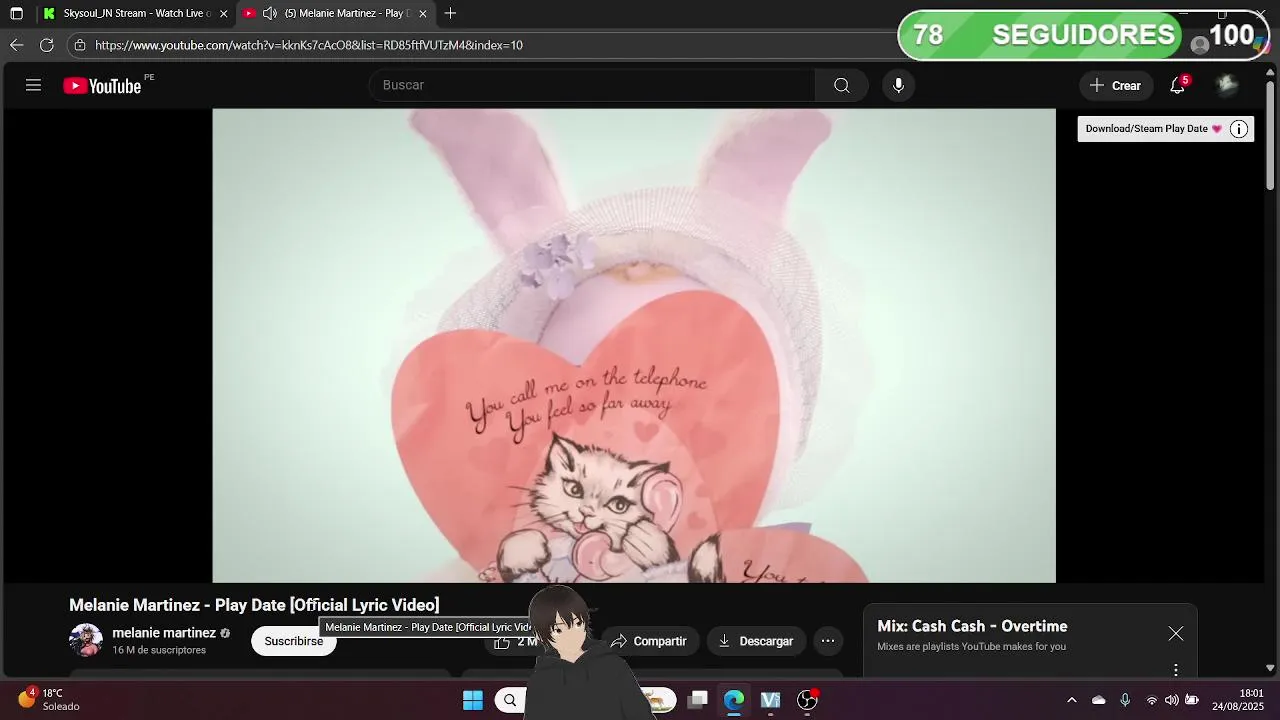Click the Compartir share button

tap(650, 641)
